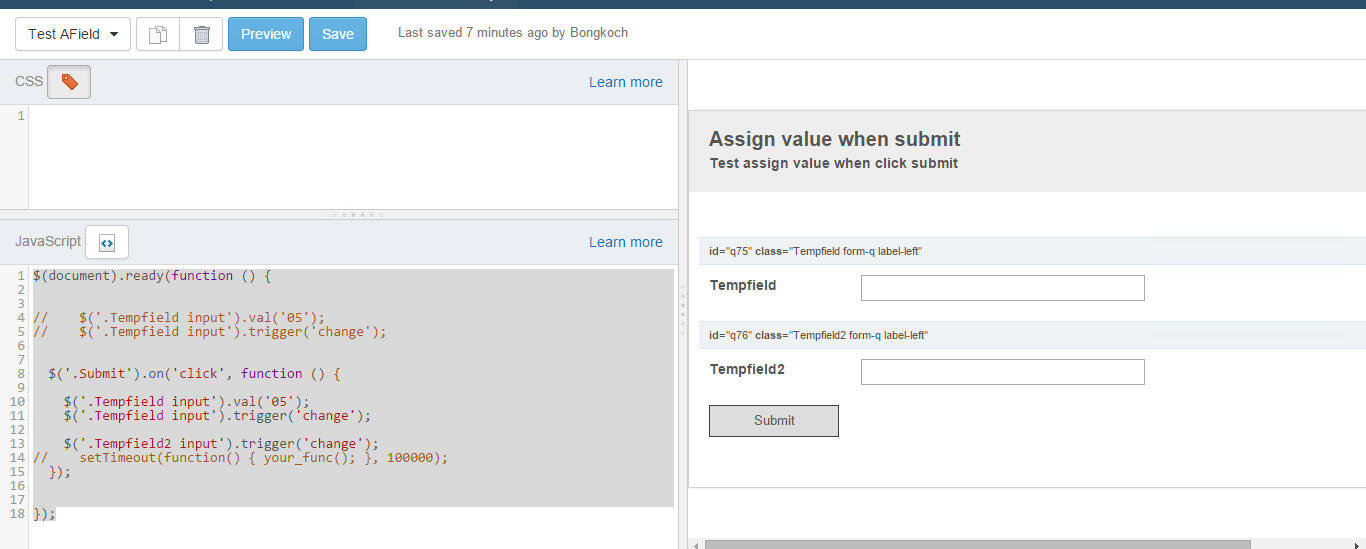This screenshot has width=1366, height=549.
Task: Click into the Tempfield text input
Action: point(1003,288)
